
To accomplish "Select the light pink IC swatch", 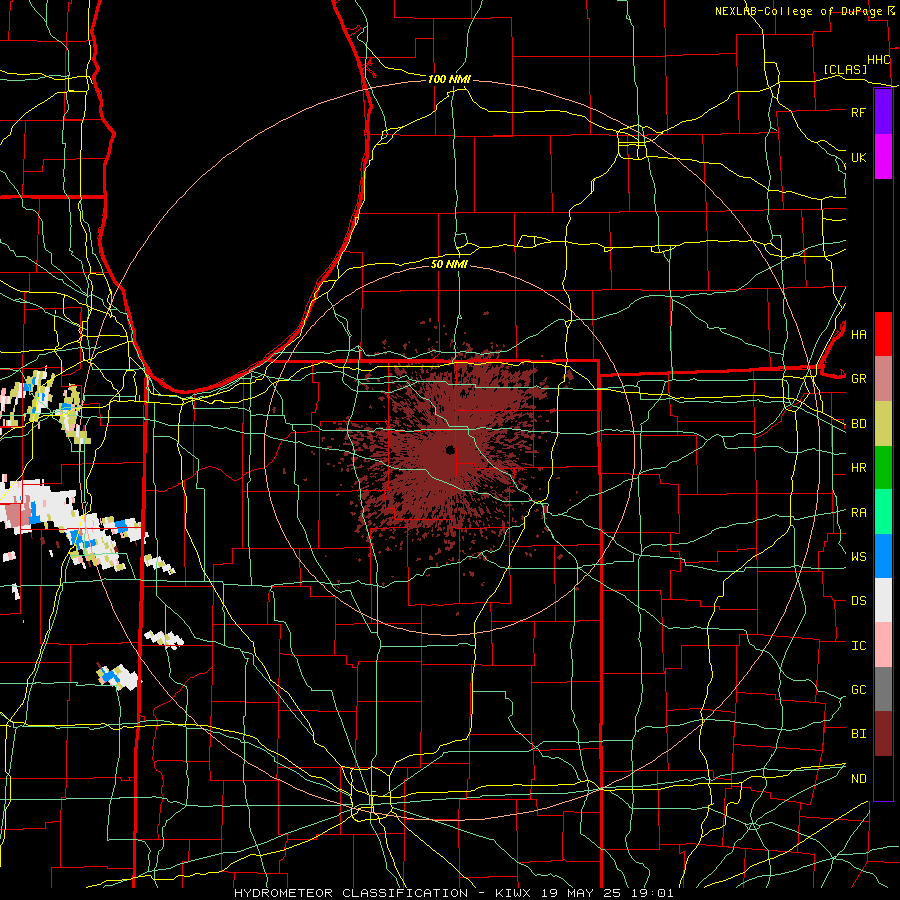I will click(x=883, y=645).
